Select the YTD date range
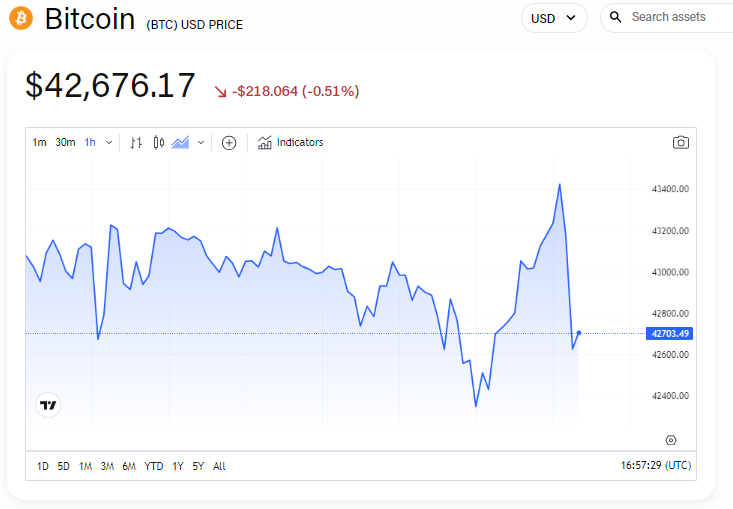The image size is (733, 509). 154,466
